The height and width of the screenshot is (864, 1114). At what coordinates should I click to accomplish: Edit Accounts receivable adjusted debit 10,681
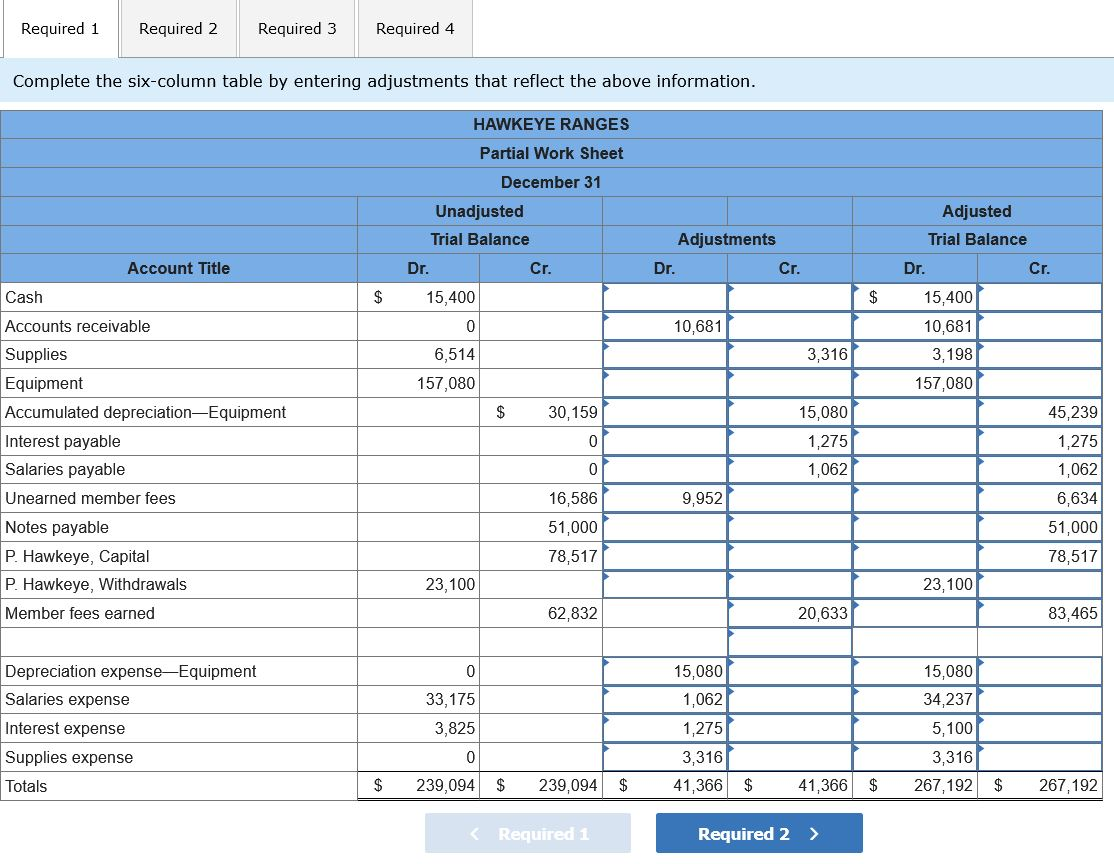[915, 326]
